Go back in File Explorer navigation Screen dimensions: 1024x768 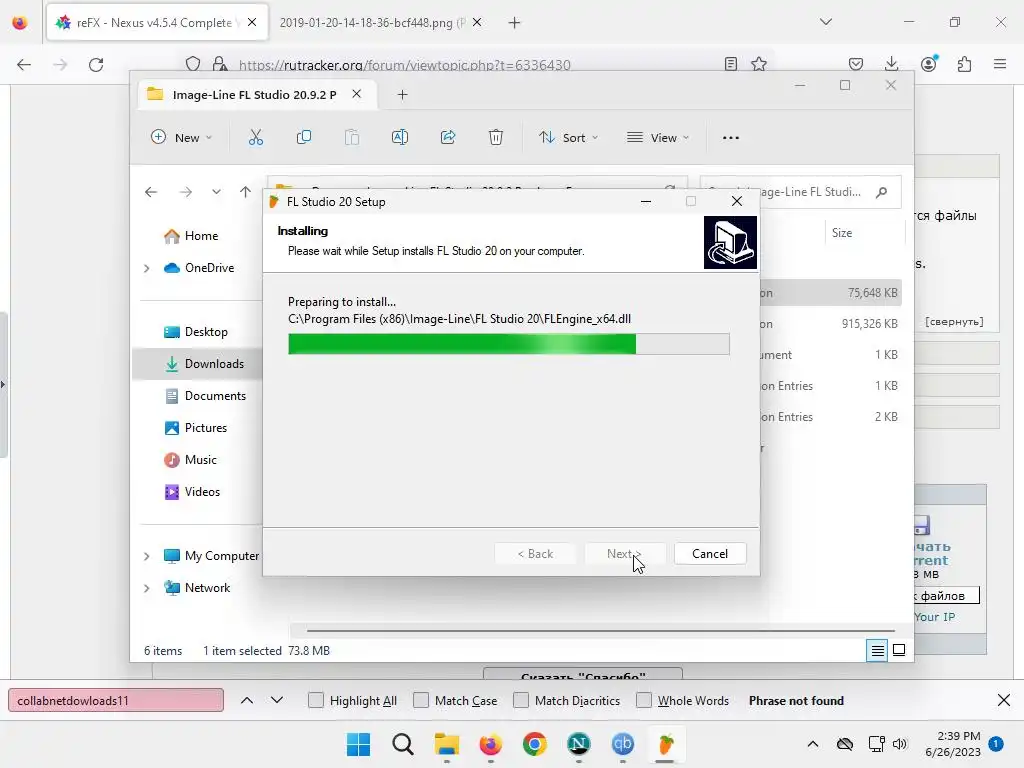pyautogui.click(x=151, y=192)
